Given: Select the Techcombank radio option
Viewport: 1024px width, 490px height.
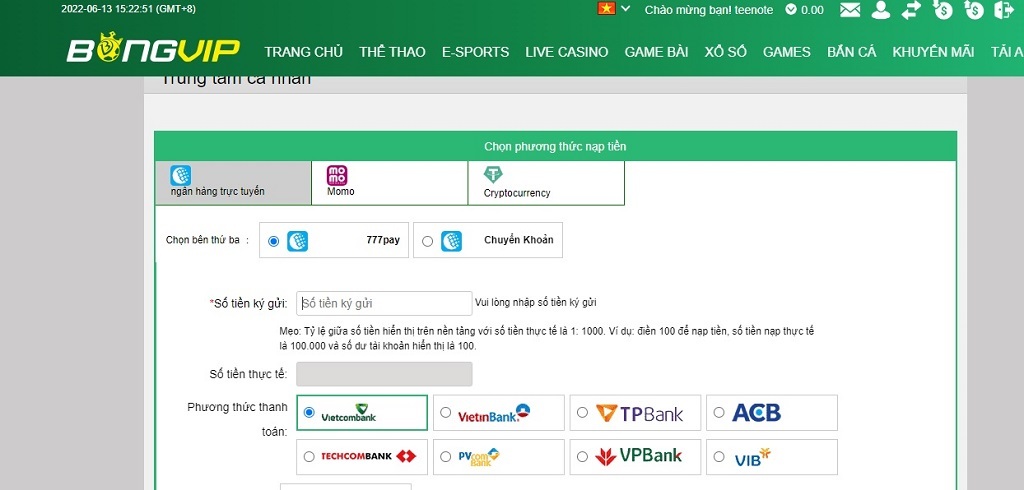Looking at the screenshot, I should (309, 457).
